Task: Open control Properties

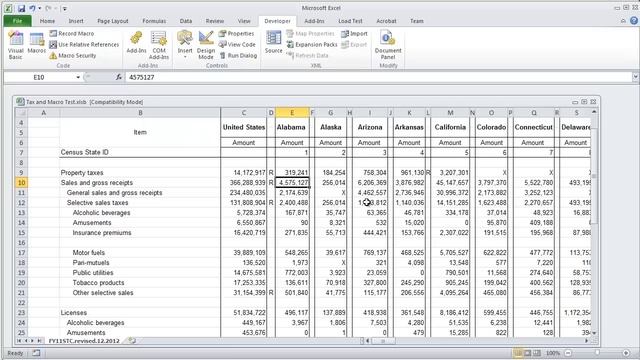Action: pyautogui.click(x=236, y=33)
